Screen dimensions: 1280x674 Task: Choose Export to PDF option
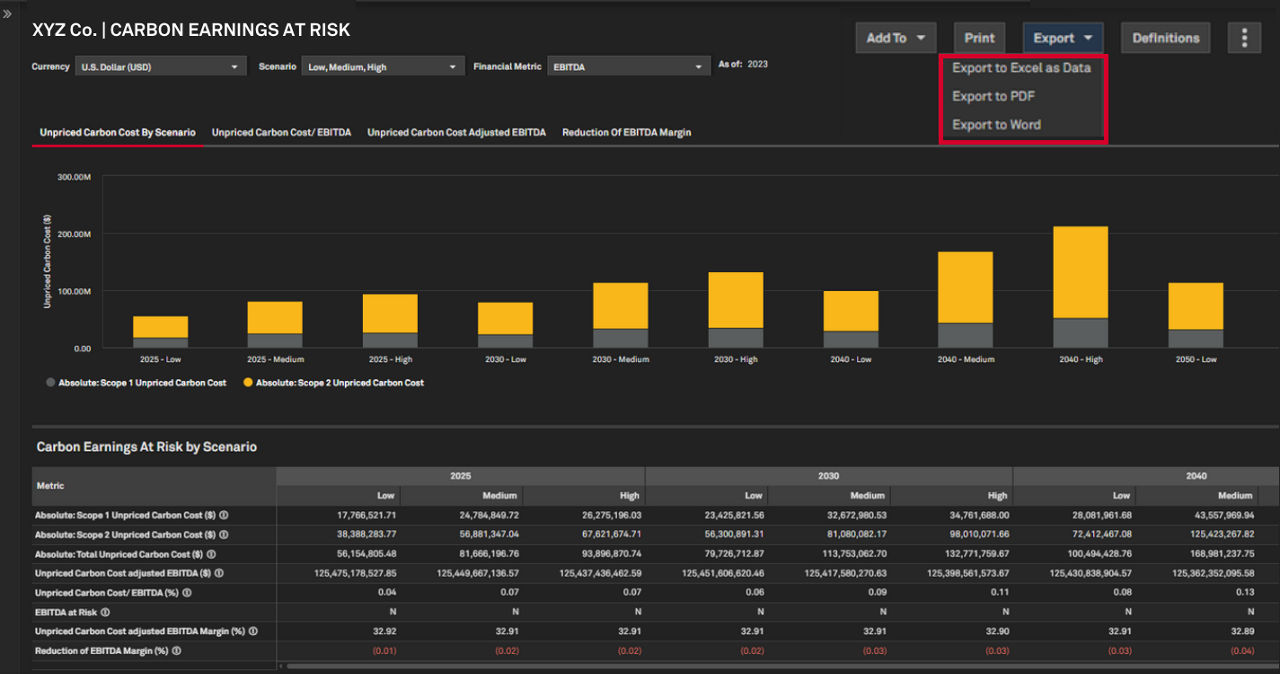tap(993, 97)
